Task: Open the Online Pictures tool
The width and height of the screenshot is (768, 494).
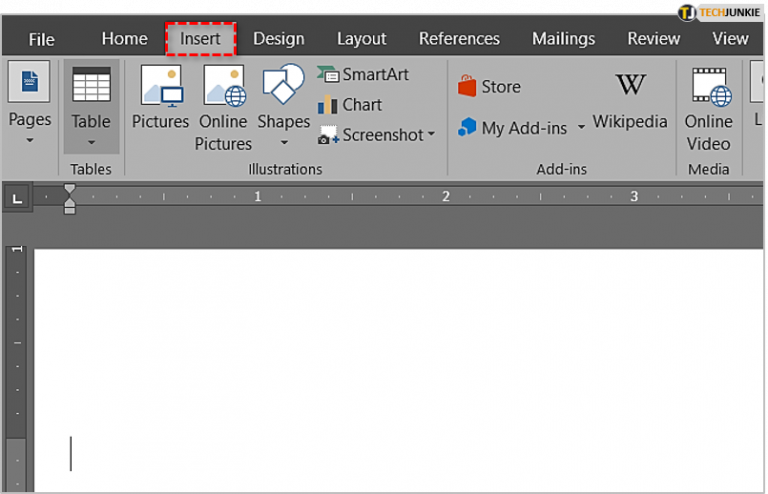Action: [223, 88]
